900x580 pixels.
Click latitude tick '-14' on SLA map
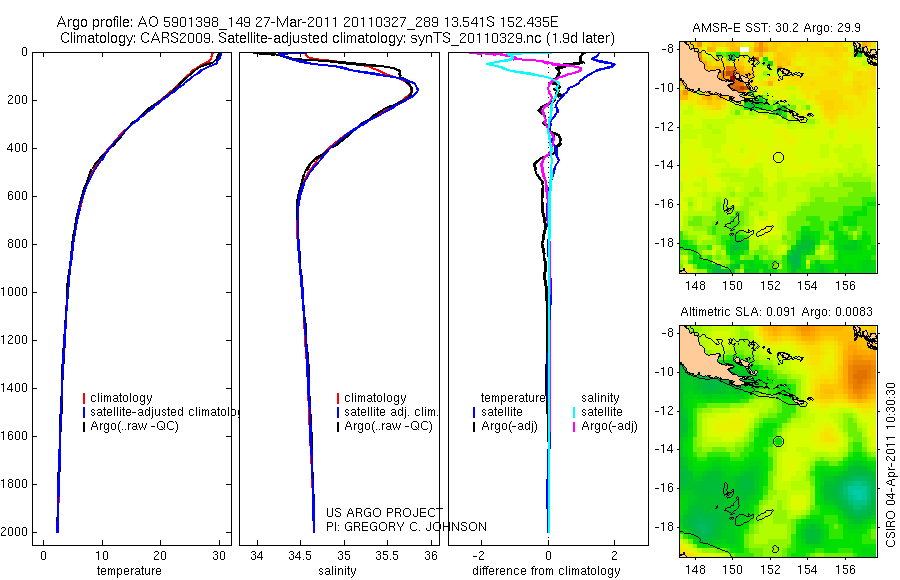coord(665,450)
